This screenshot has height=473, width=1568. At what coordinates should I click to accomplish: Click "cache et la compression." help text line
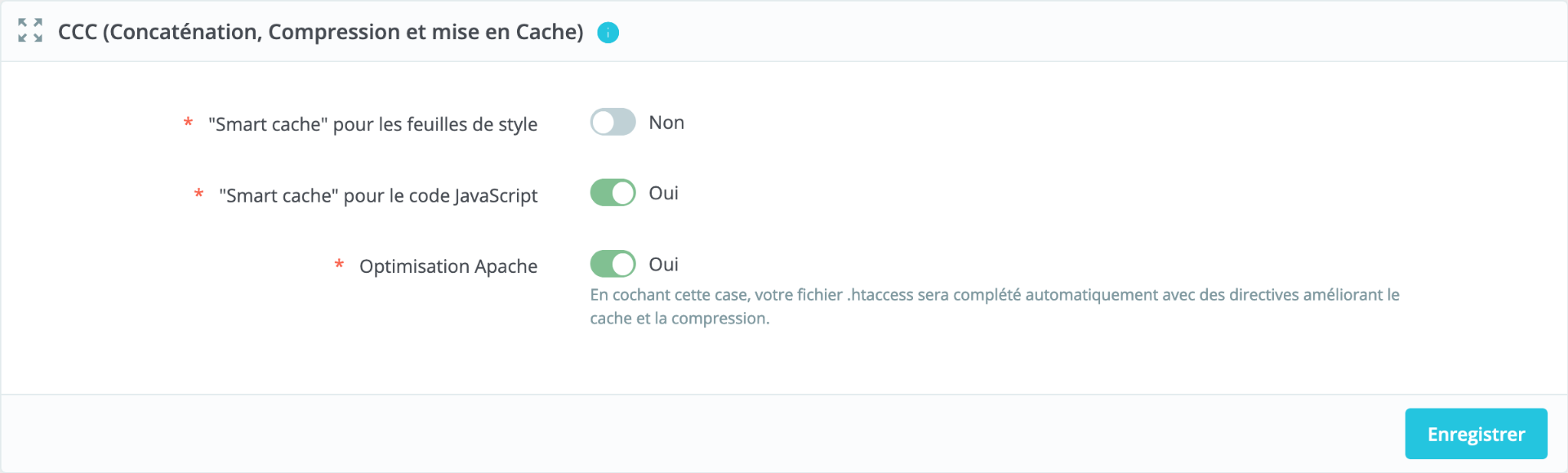pos(679,319)
